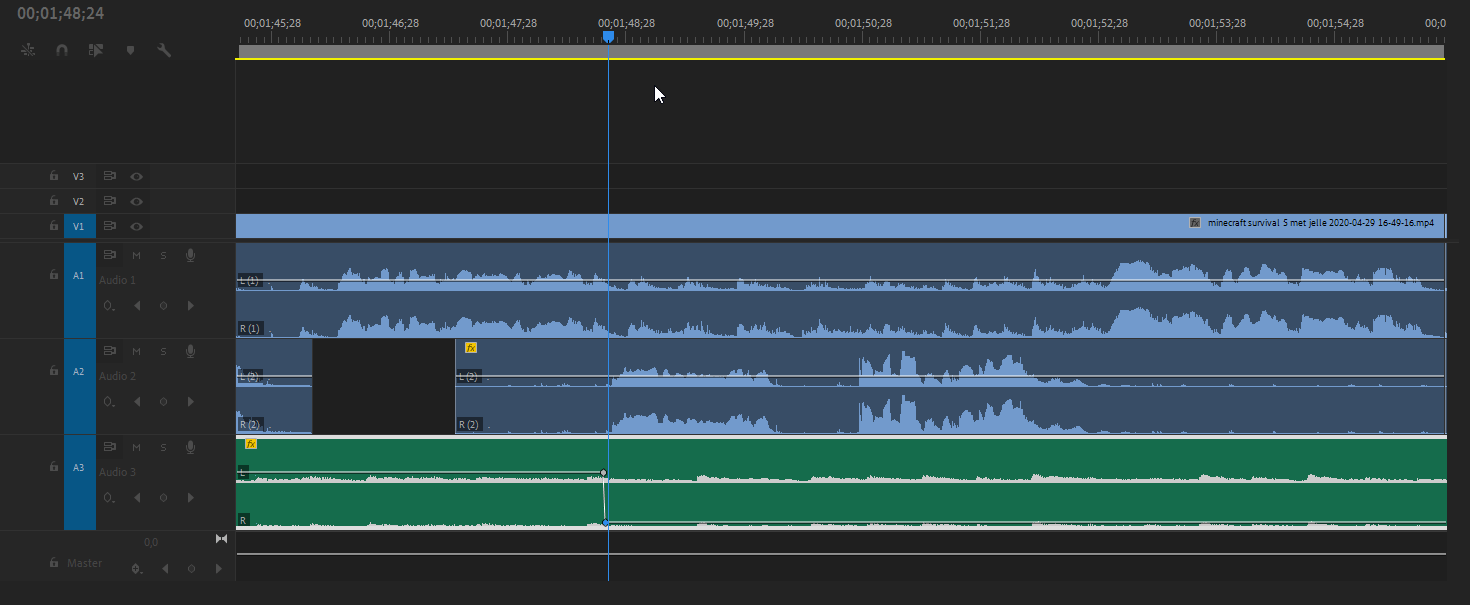Enable voice-over record on Audio 1
This screenshot has width=1470, height=605.
190,256
